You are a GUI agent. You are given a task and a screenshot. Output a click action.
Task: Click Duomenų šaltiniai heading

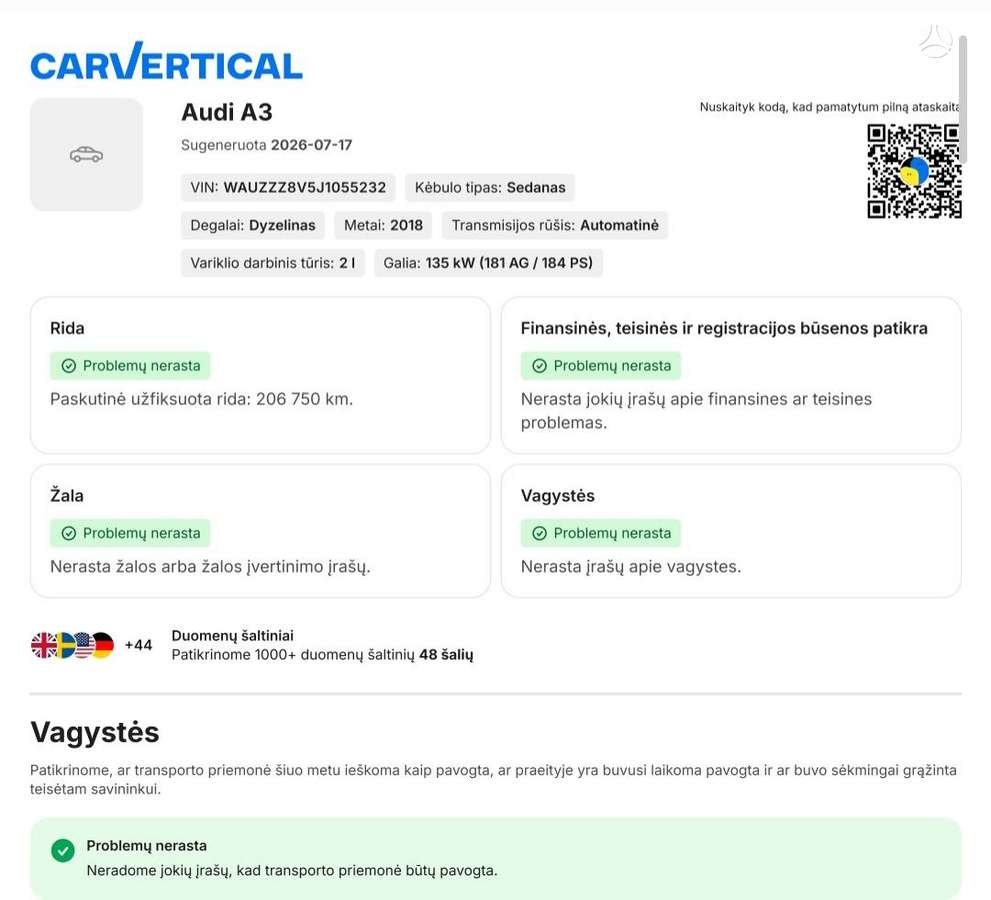233,636
